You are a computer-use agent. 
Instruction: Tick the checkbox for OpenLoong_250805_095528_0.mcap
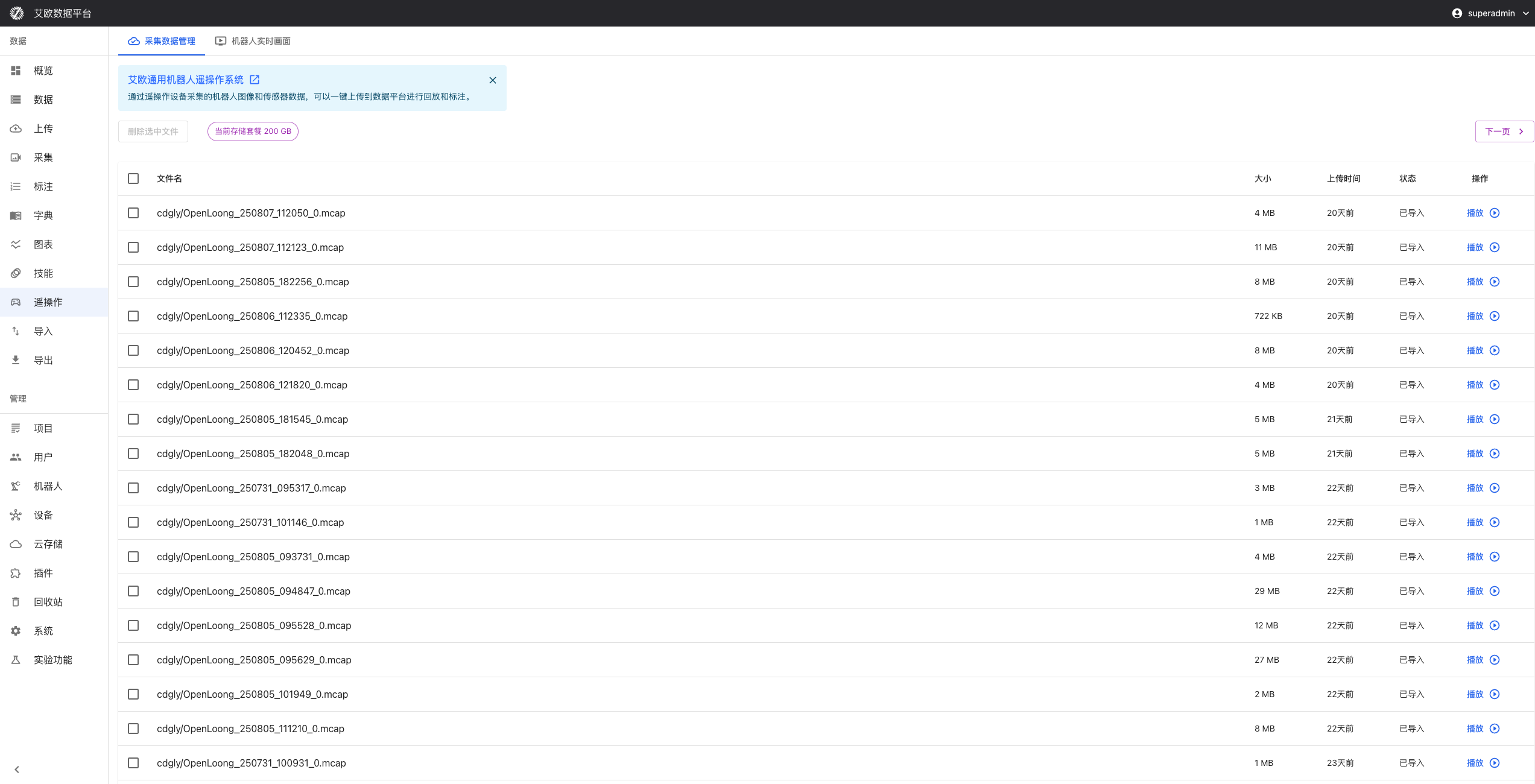133,625
